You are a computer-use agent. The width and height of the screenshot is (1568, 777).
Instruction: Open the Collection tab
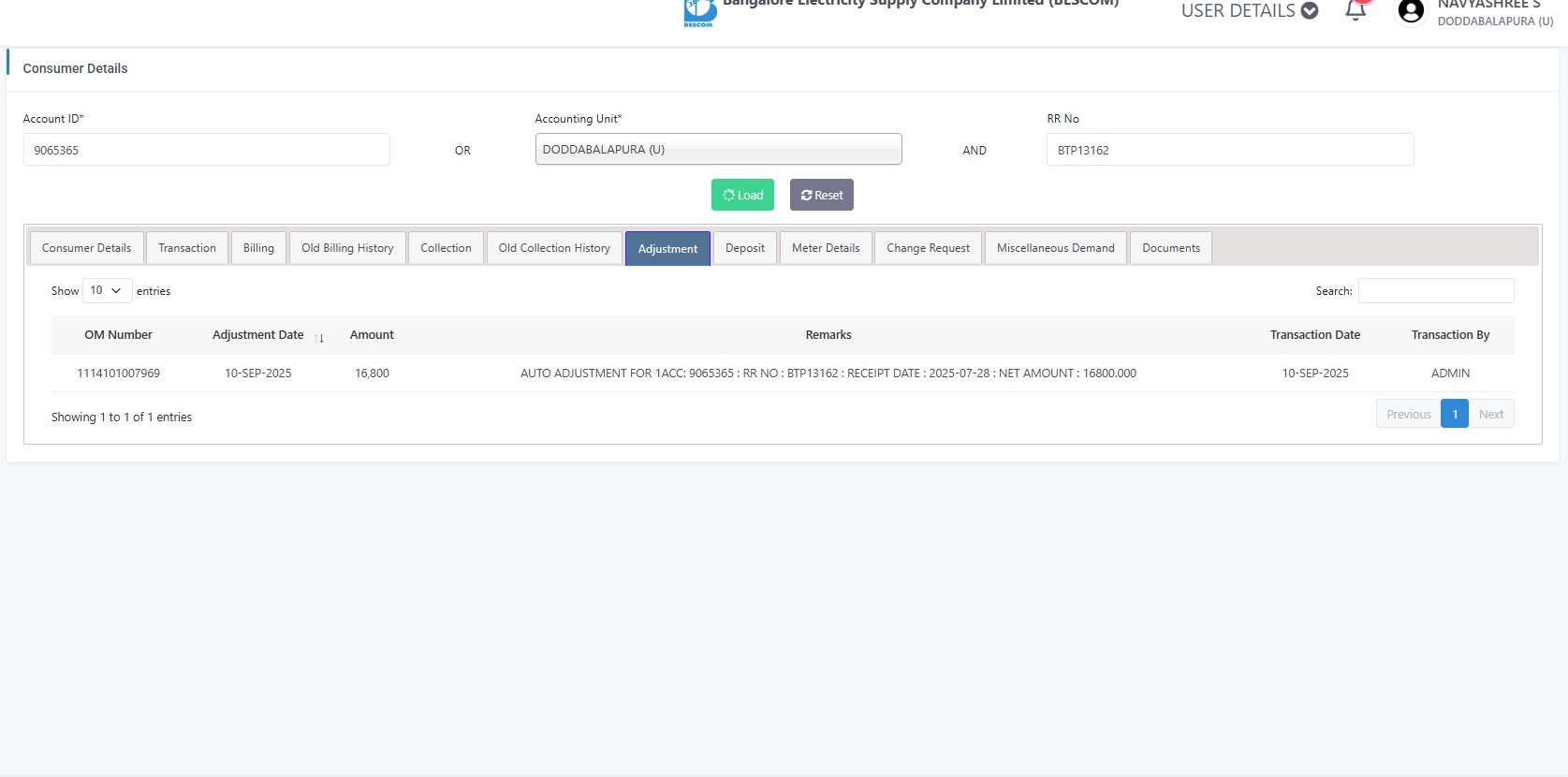pyautogui.click(x=446, y=248)
